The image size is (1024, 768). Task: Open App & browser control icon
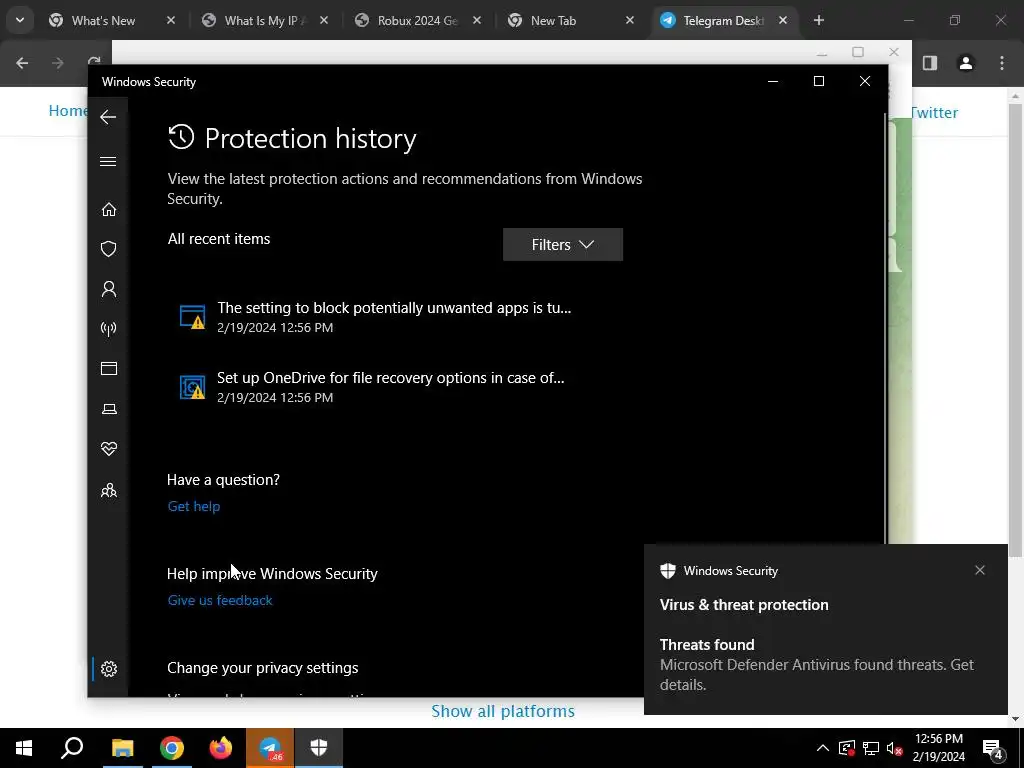(108, 368)
